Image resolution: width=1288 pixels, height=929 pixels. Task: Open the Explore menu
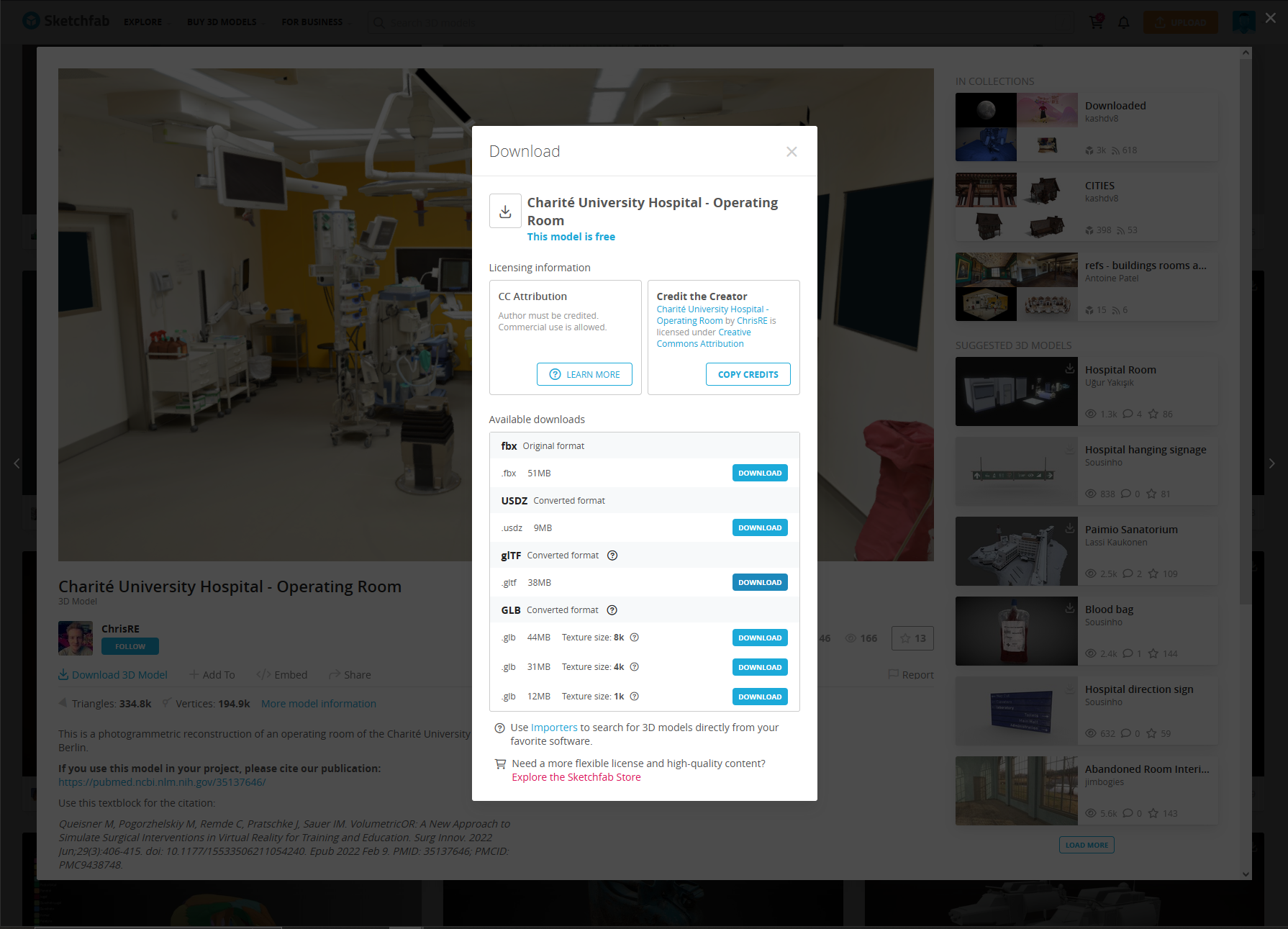click(x=146, y=22)
